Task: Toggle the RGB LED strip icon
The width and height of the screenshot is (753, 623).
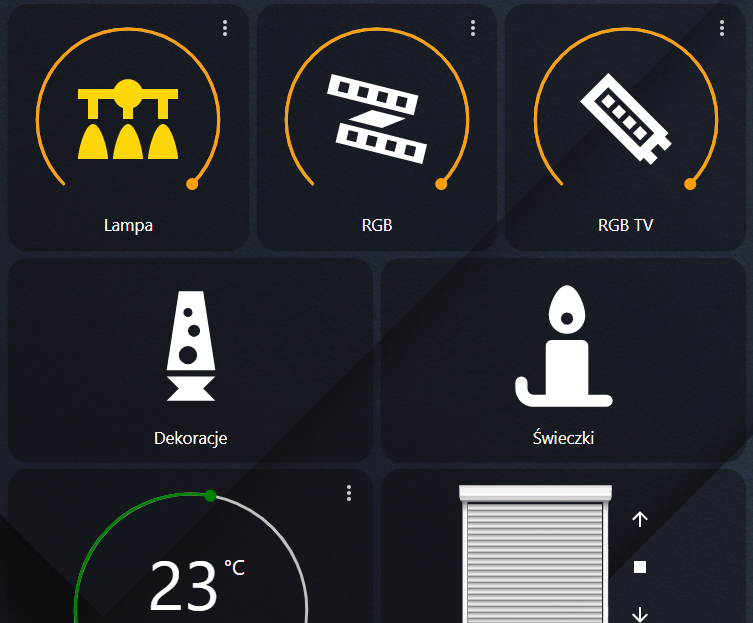Action: [x=377, y=119]
